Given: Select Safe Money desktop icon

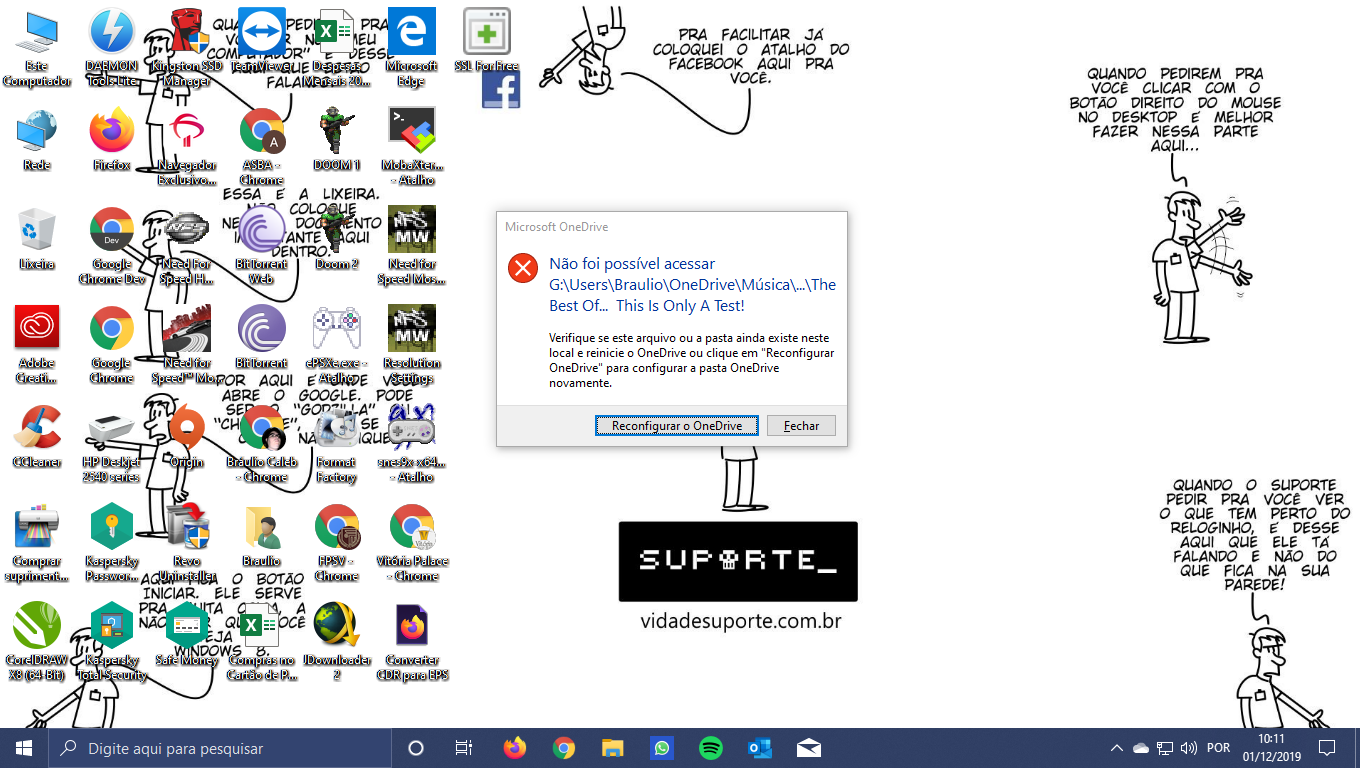Looking at the screenshot, I should pyautogui.click(x=187, y=636).
